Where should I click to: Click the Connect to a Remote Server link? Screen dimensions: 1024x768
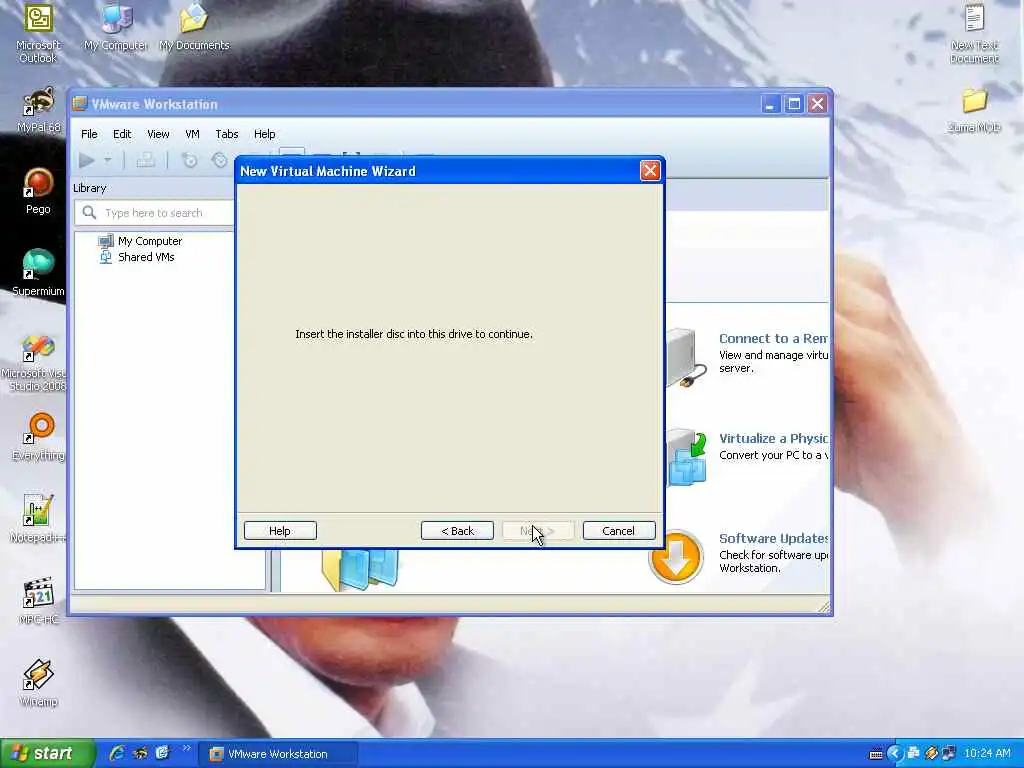click(773, 338)
